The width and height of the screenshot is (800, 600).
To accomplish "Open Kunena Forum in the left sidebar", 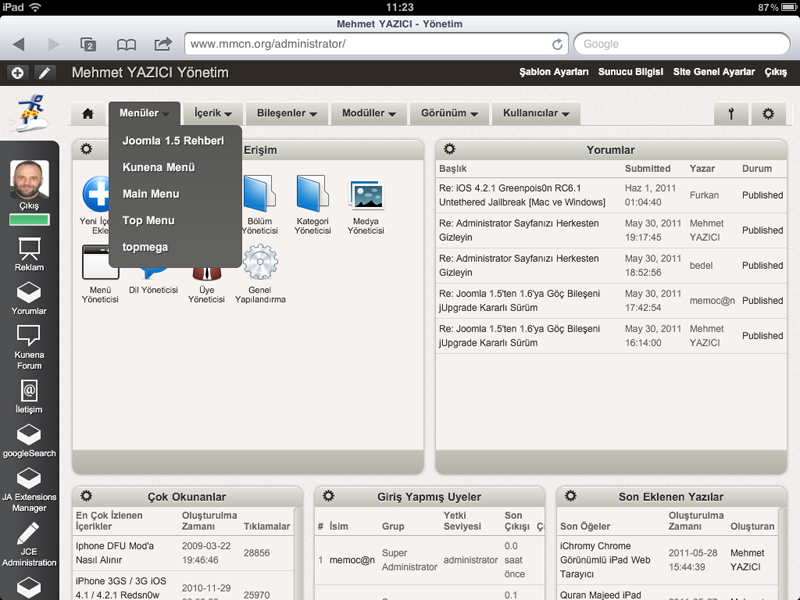I will tap(29, 347).
